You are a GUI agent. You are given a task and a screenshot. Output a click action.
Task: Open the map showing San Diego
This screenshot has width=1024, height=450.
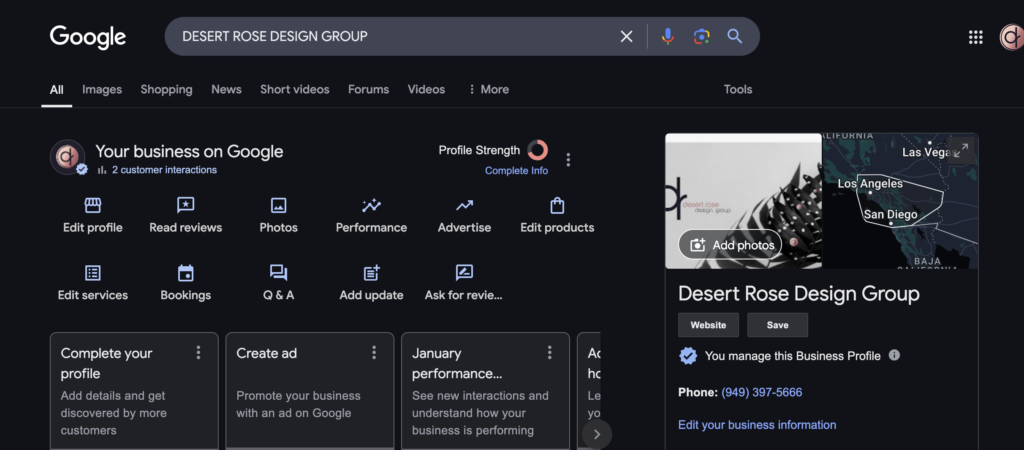[900, 201]
